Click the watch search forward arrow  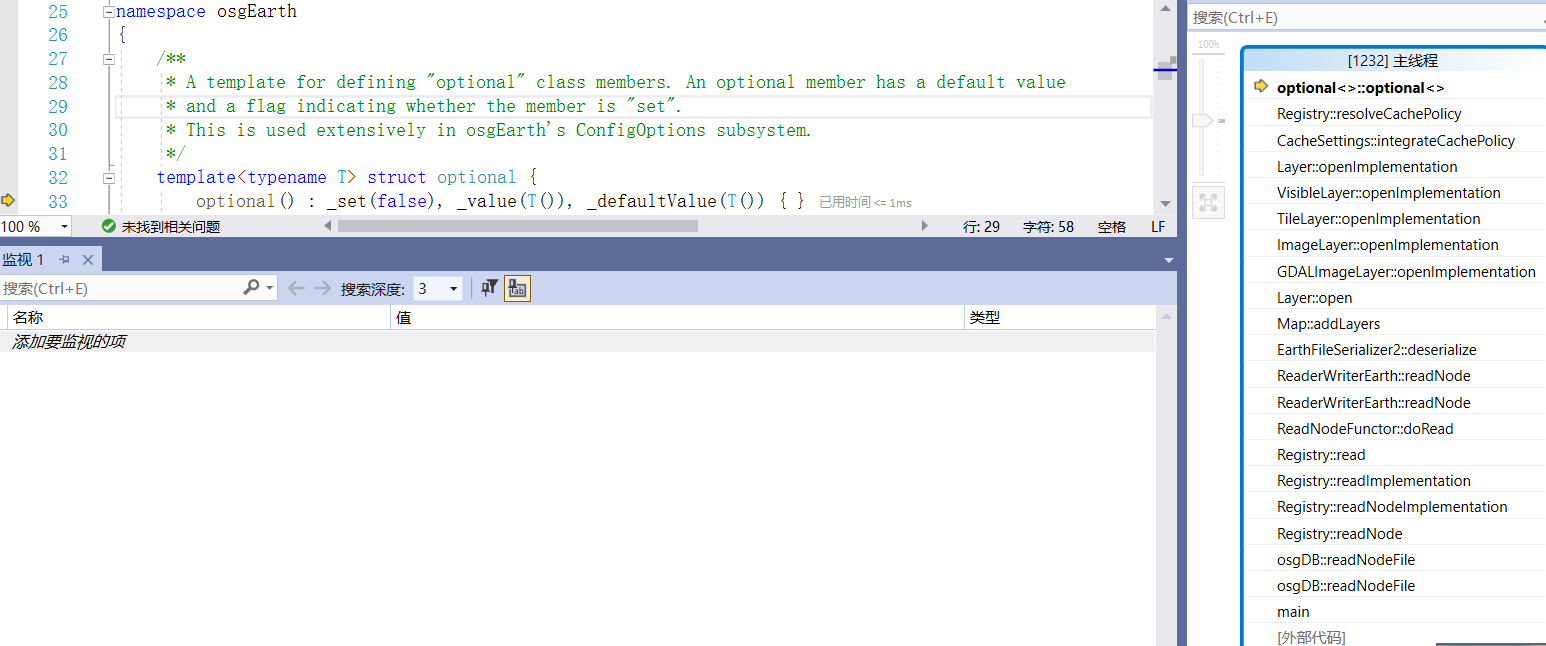coord(322,288)
